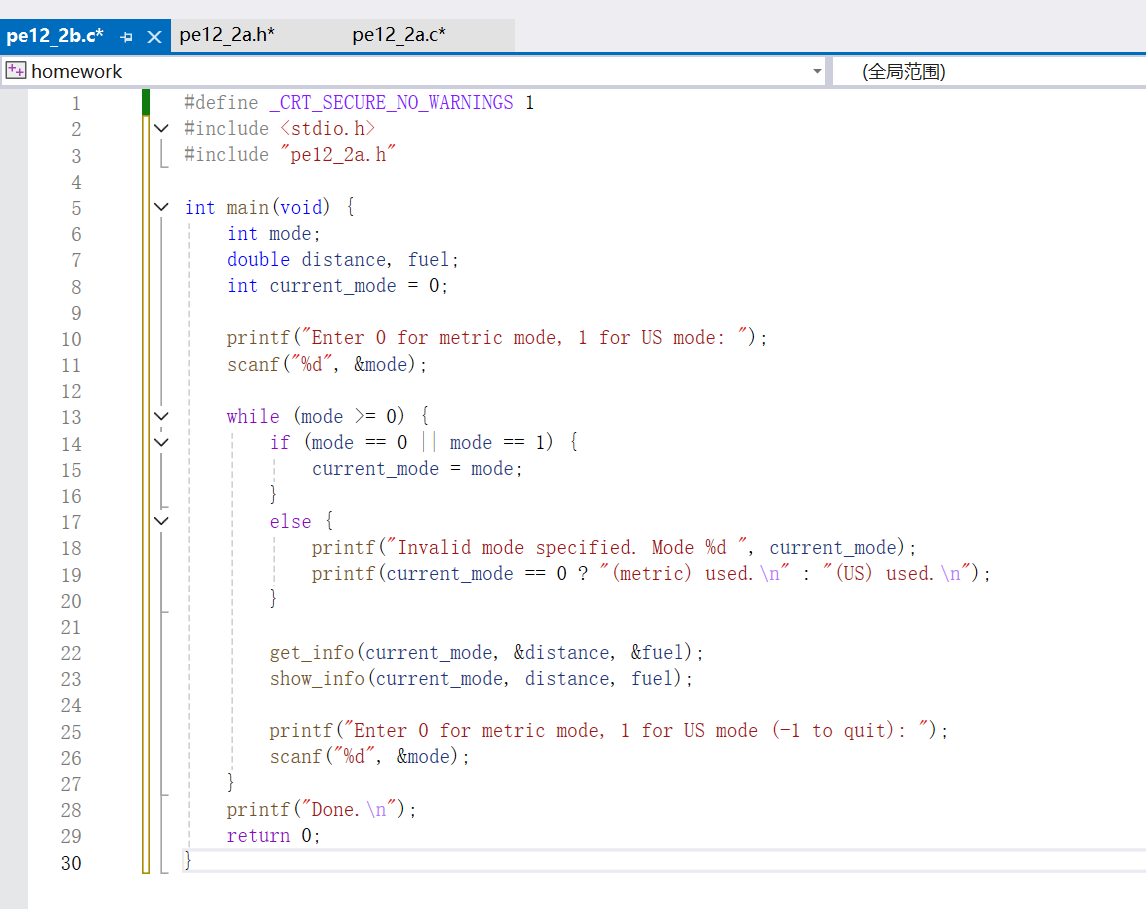Switch to the pe12_2a.h tab
This screenshot has height=909, width=1146.
click(x=227, y=35)
